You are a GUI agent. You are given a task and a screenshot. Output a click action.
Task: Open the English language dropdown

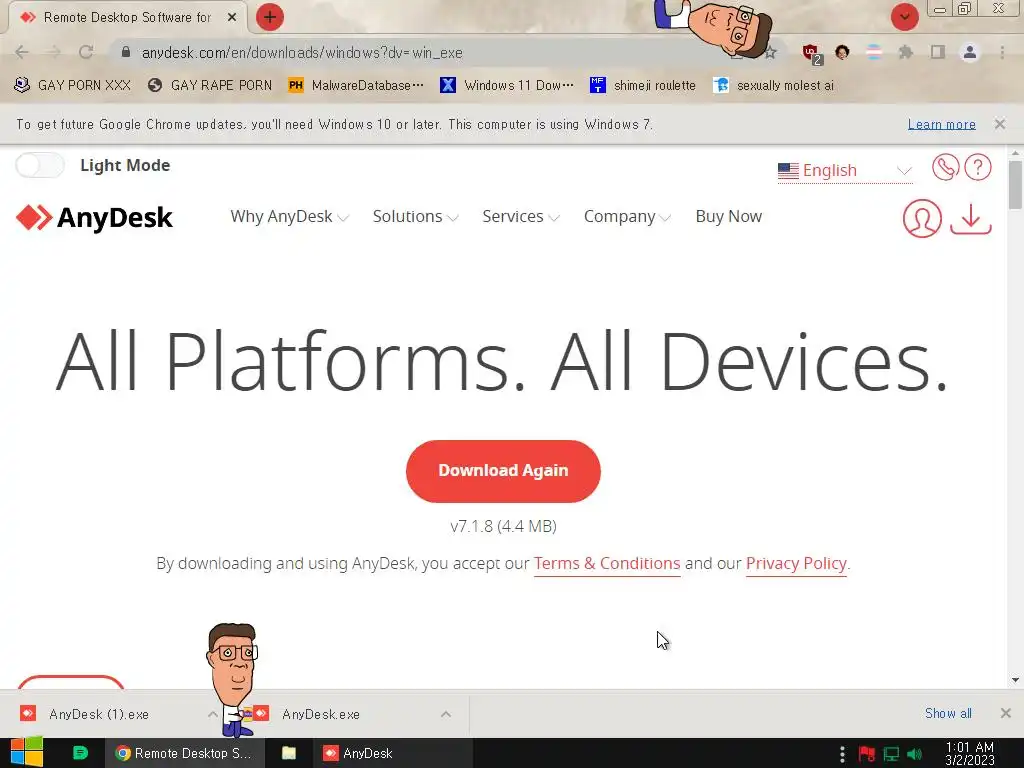point(845,170)
